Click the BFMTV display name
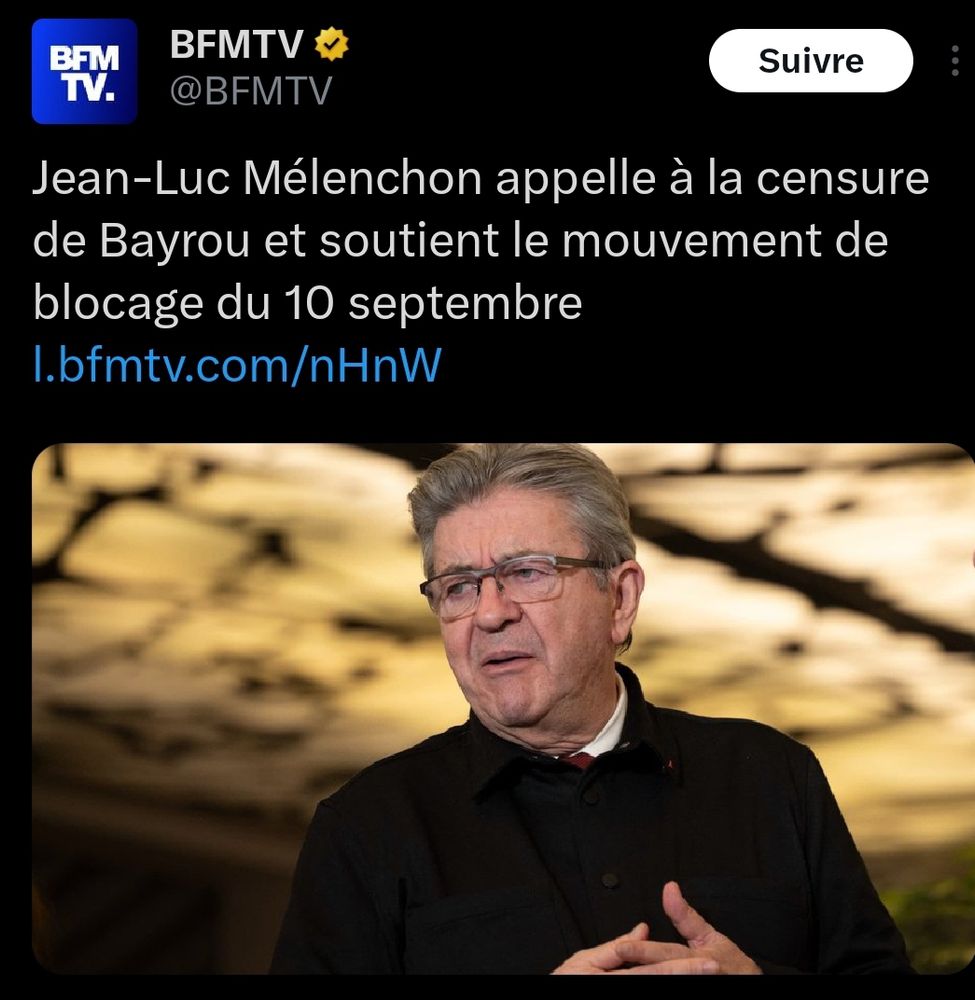Viewport: 975px width, 1000px height. click(x=236, y=45)
